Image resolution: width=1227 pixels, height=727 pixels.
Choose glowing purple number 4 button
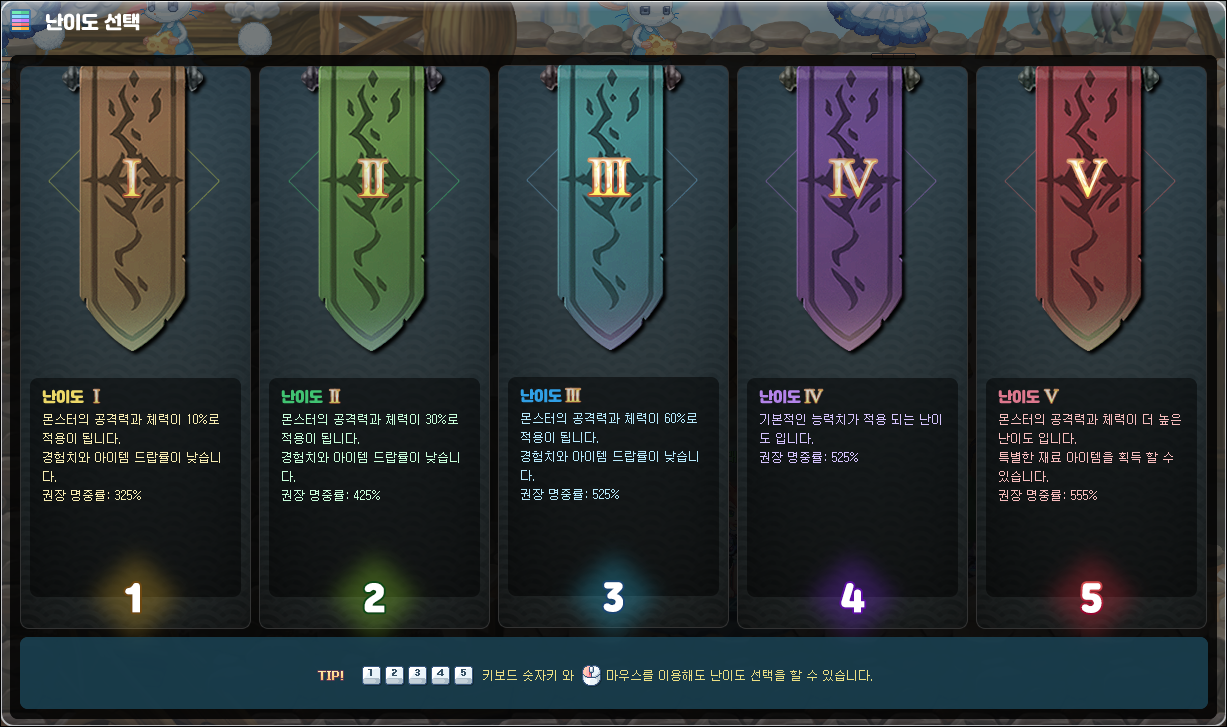pyautogui.click(x=852, y=598)
